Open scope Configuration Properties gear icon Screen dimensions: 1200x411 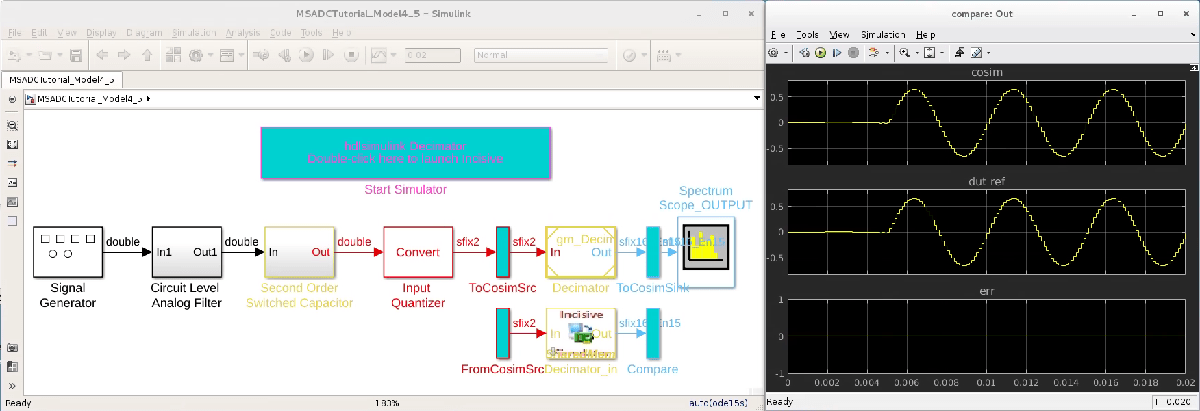pos(774,53)
